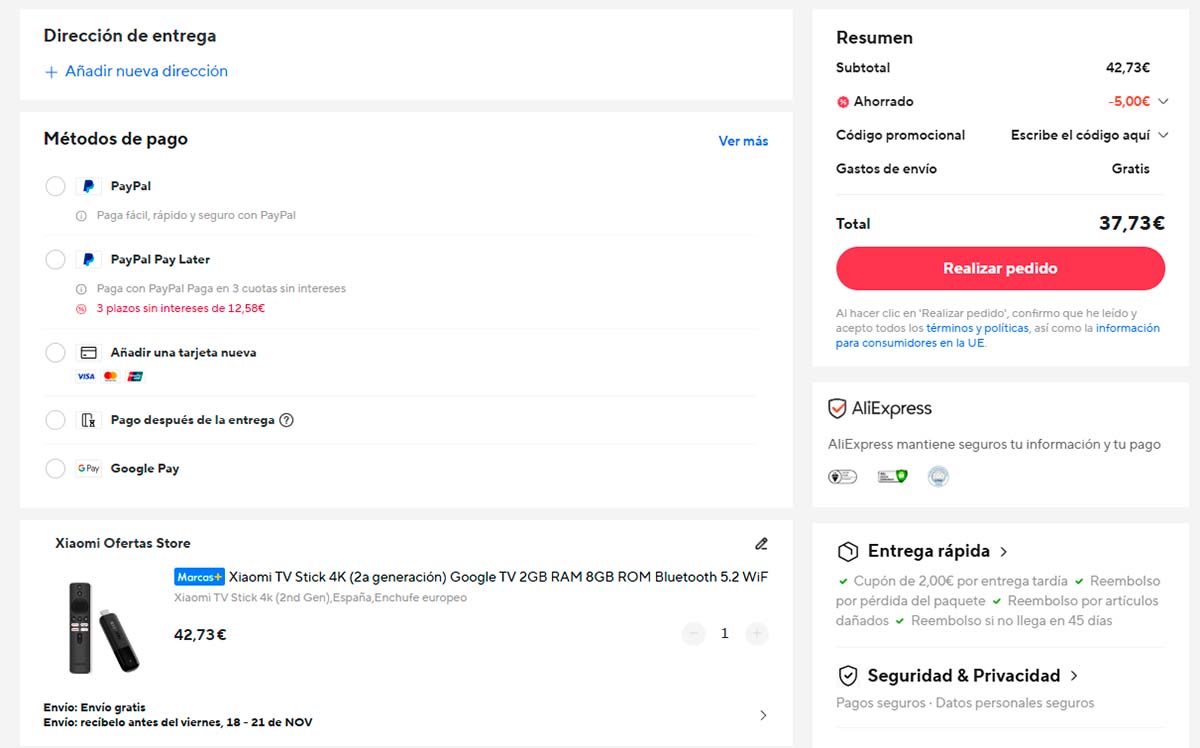1200x748 pixels.
Task: Click the PayPal logo icon
Action: pos(87,186)
